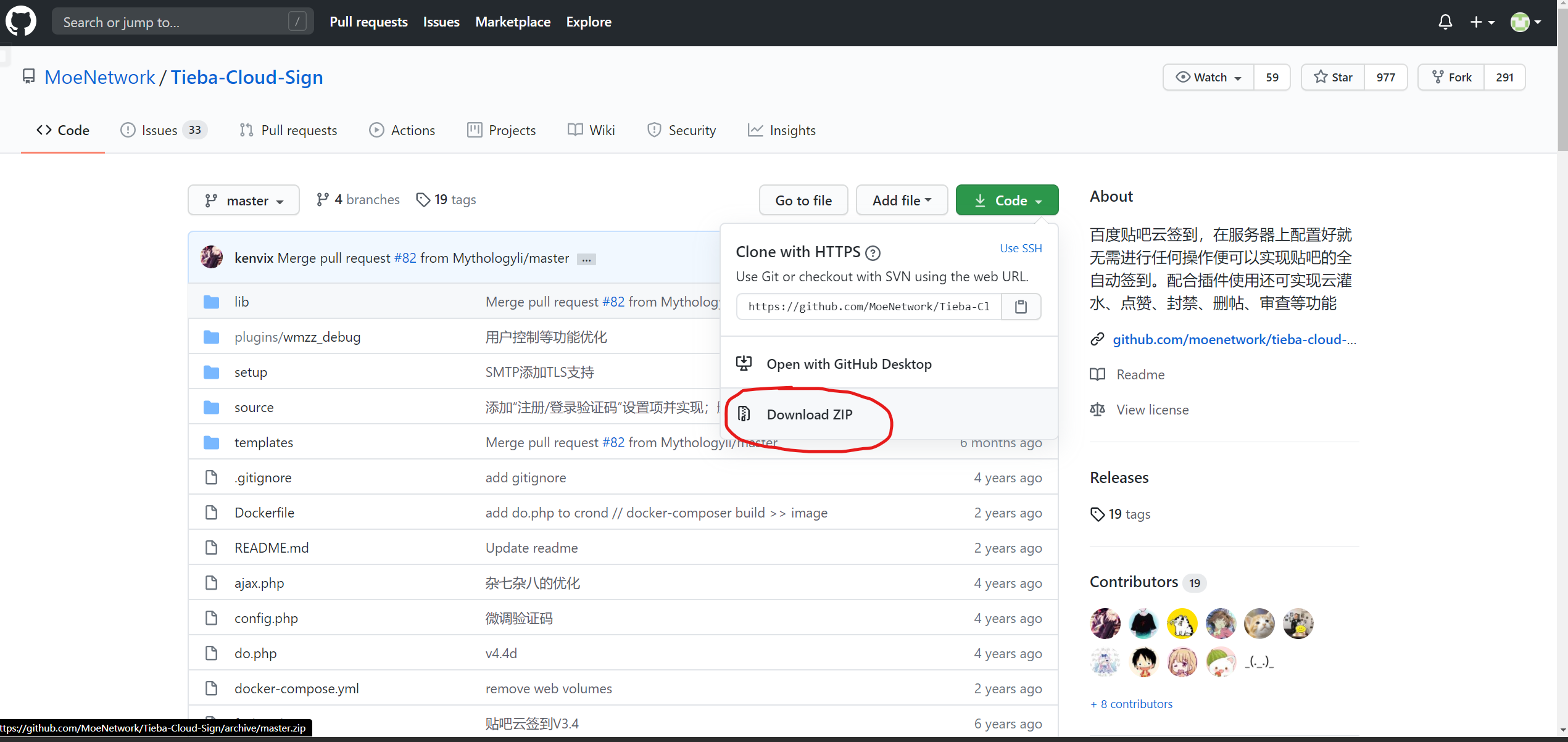This screenshot has height=742, width=1568.
Task: Open notifications bell icon
Action: click(1445, 22)
